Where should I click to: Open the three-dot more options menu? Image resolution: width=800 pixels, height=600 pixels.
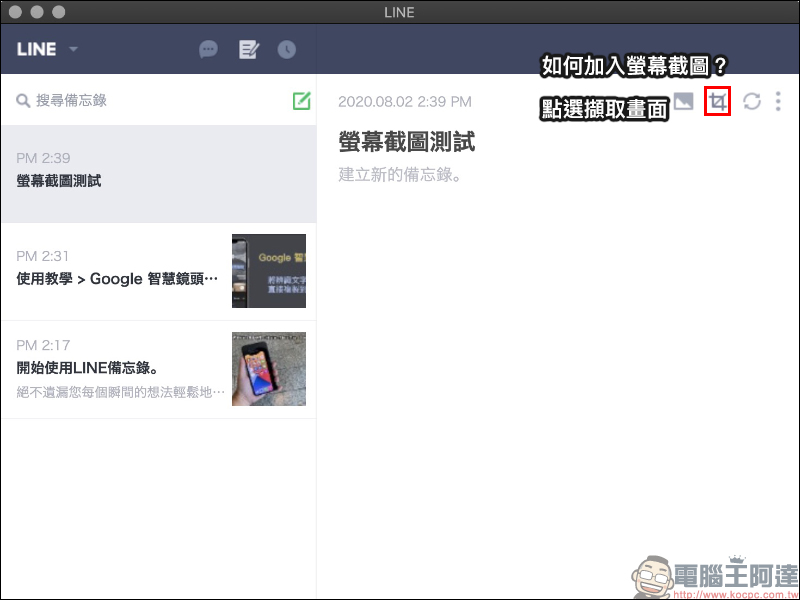point(778,101)
